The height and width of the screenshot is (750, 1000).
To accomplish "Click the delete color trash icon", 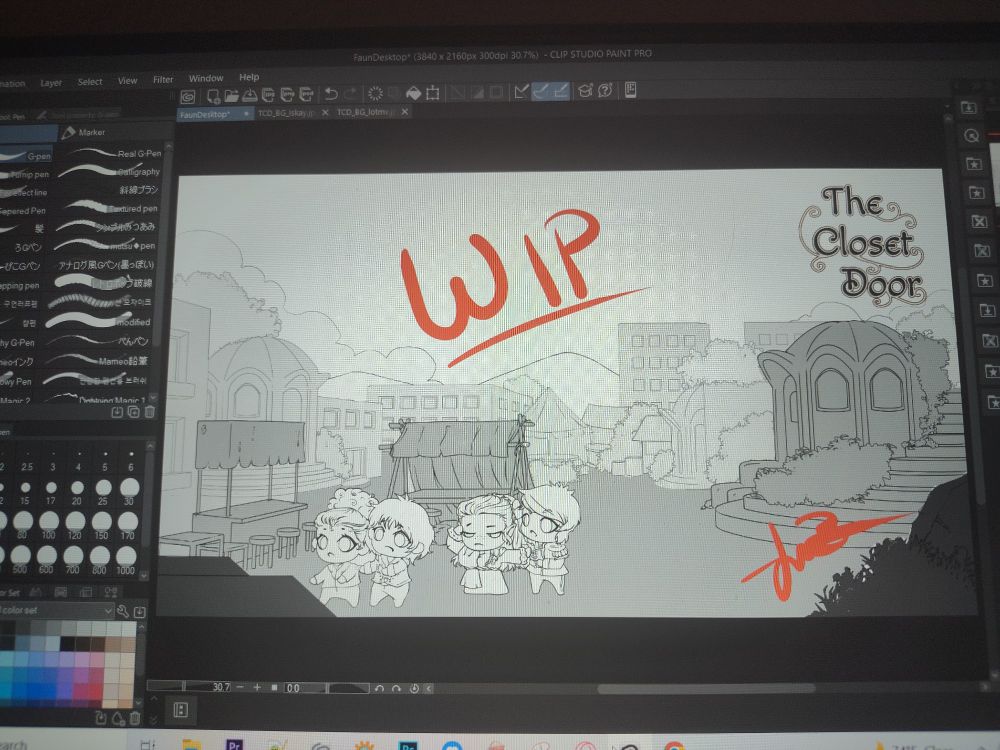I will point(135,718).
